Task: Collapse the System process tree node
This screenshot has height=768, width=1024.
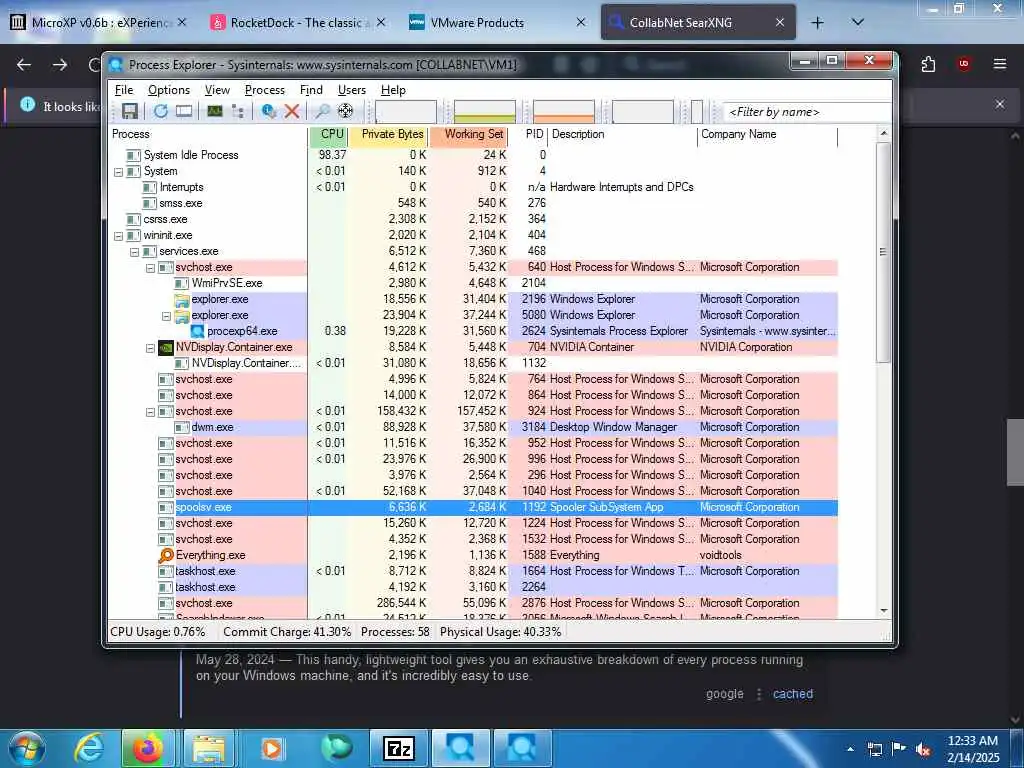Action: pos(118,172)
